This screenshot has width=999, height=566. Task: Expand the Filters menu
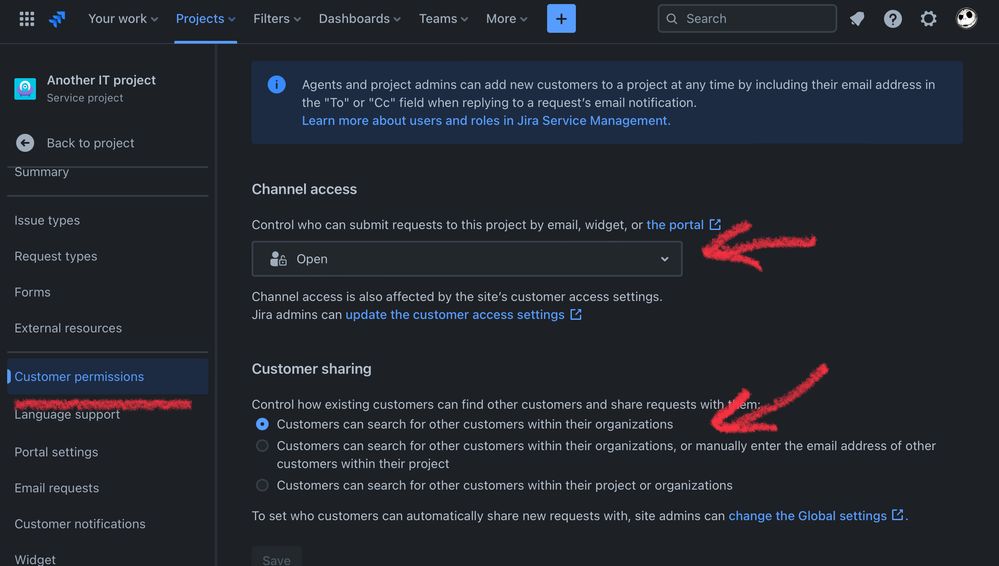(277, 18)
